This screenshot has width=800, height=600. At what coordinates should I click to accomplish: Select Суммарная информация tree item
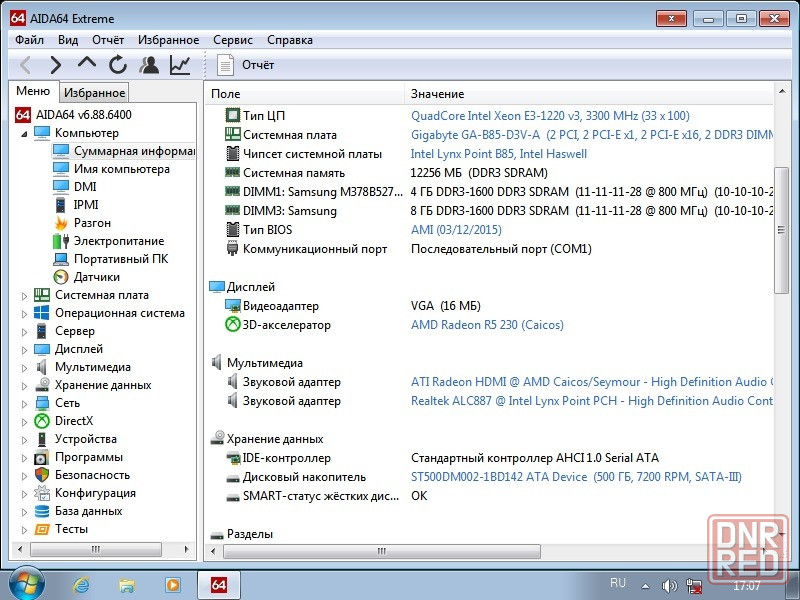[123, 151]
